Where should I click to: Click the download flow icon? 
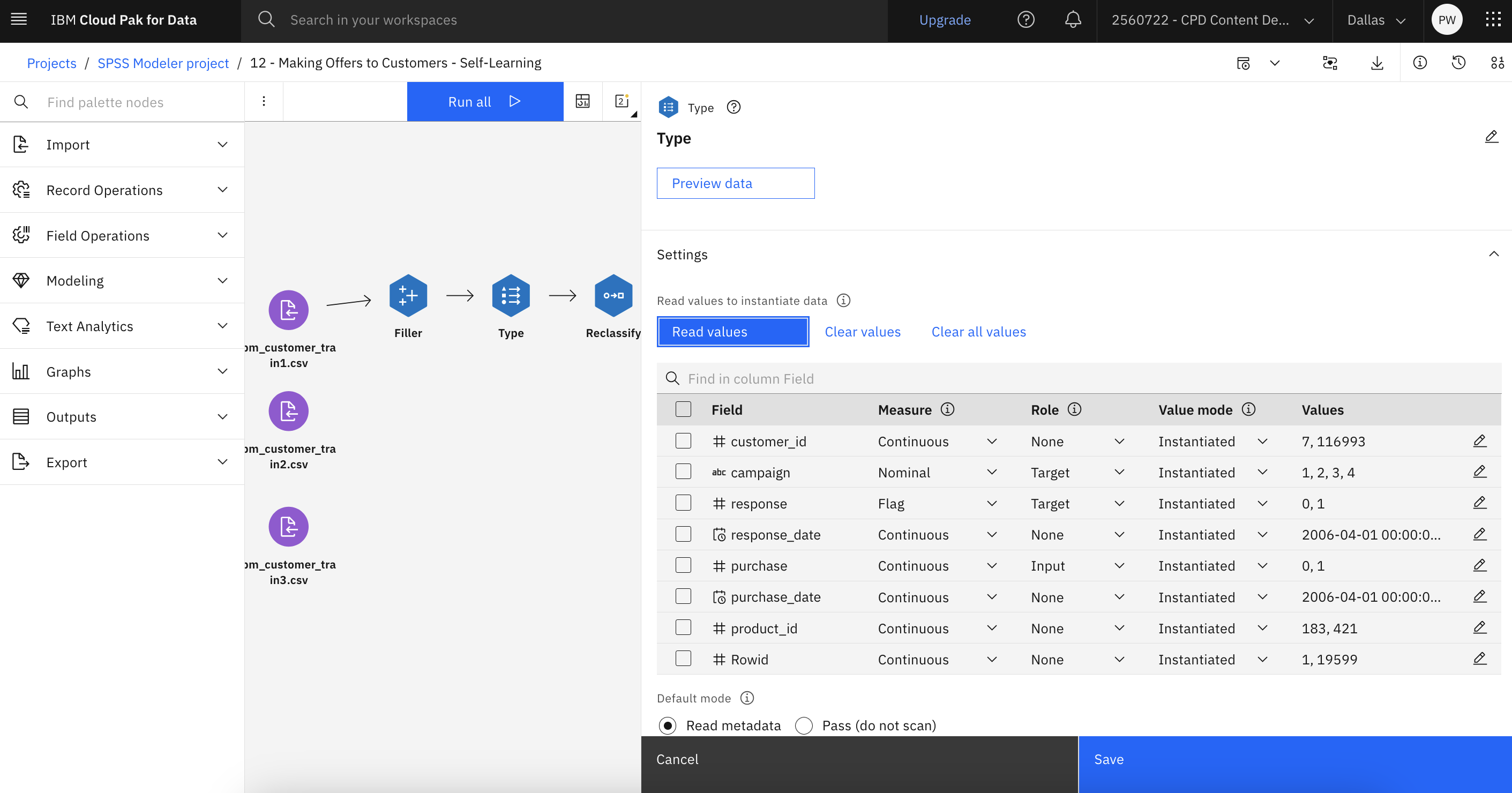click(x=1377, y=63)
